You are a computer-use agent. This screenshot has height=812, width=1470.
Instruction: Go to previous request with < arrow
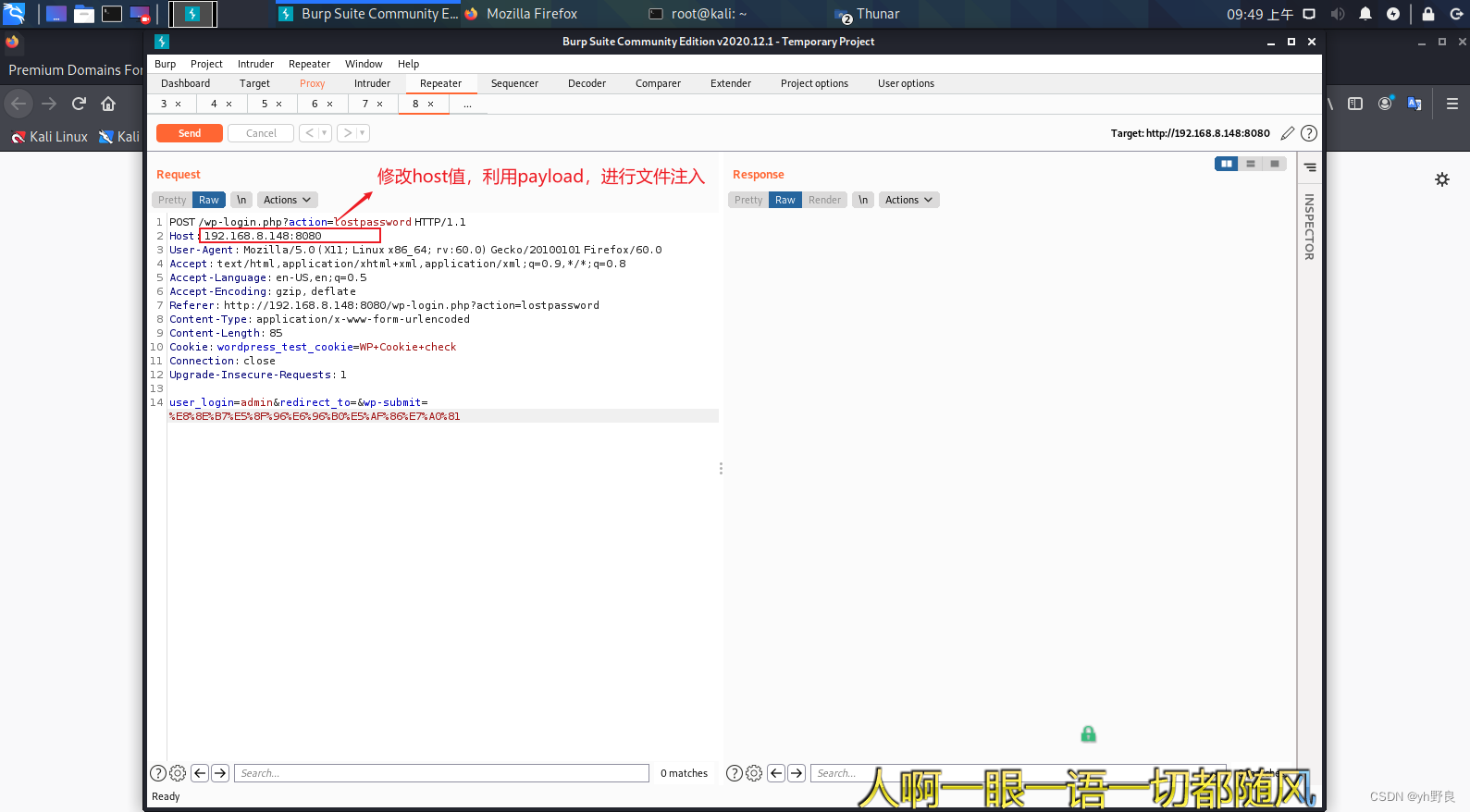(x=310, y=133)
